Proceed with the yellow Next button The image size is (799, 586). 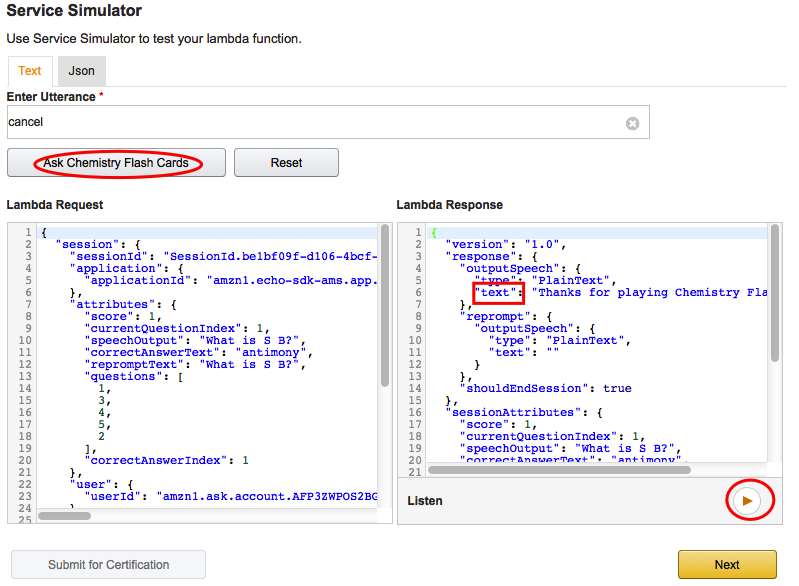point(727,565)
